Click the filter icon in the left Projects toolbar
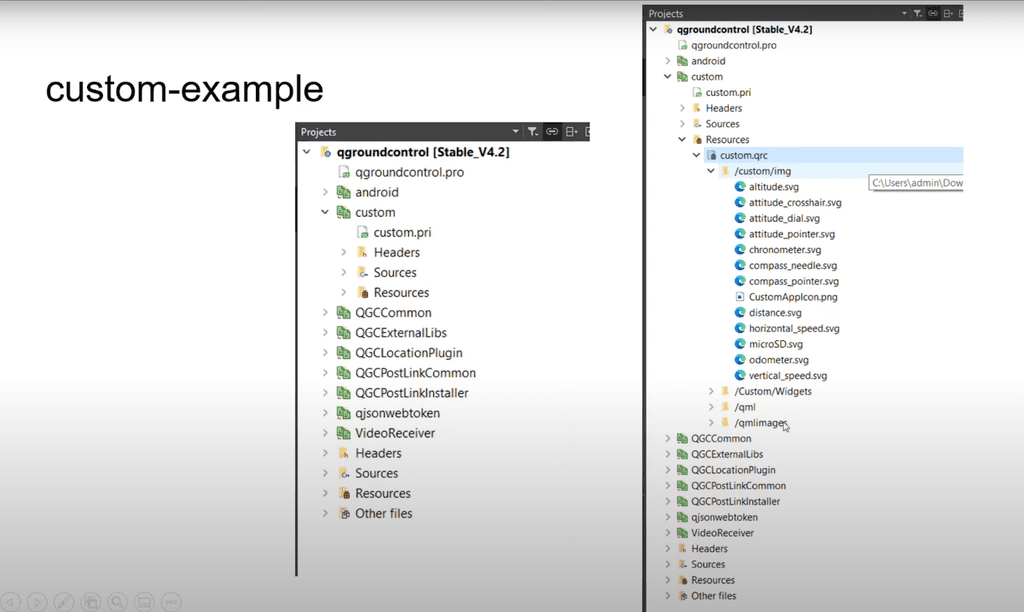This screenshot has height=612, width=1024. point(533,131)
